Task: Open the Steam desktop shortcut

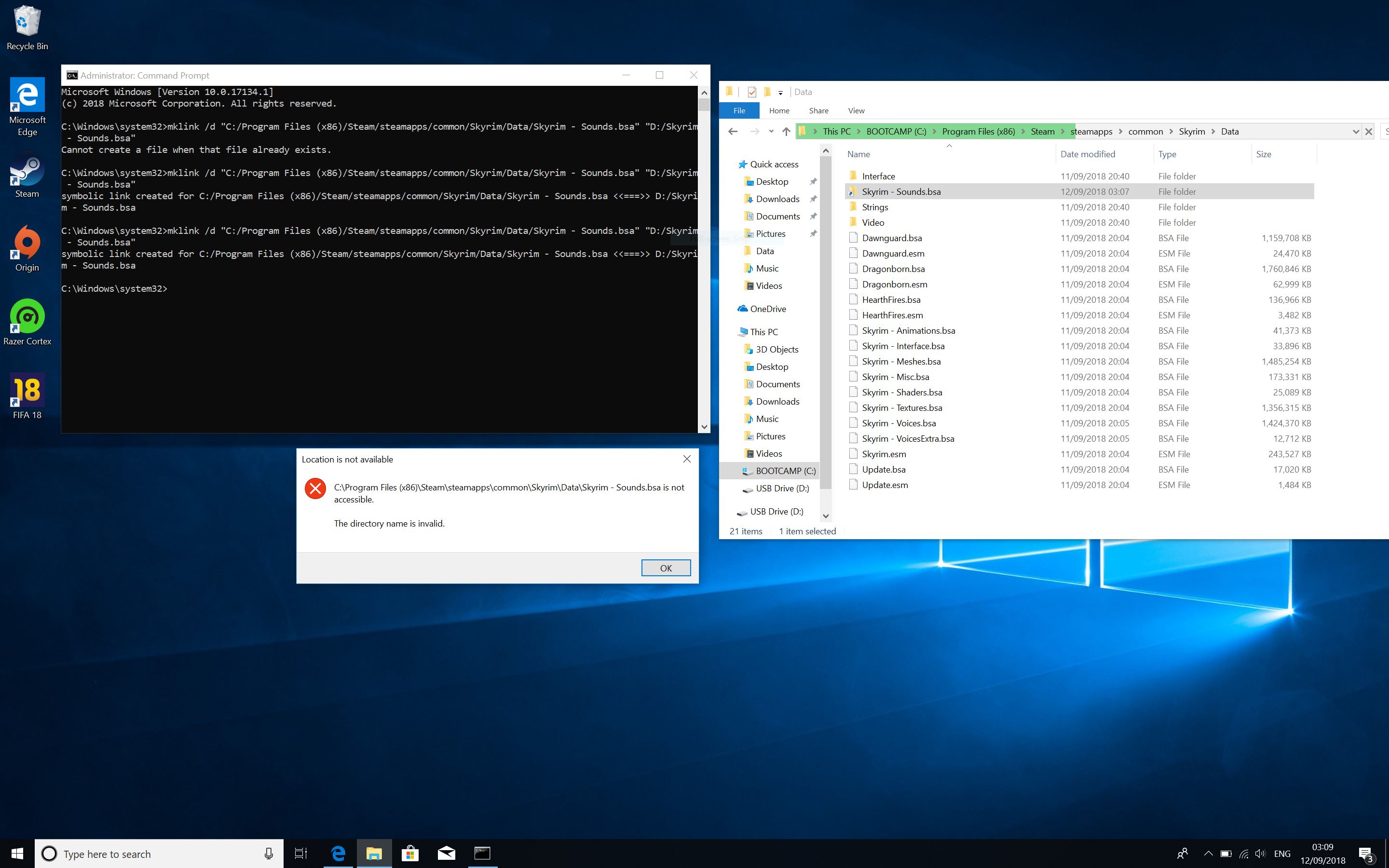Action: [x=27, y=175]
